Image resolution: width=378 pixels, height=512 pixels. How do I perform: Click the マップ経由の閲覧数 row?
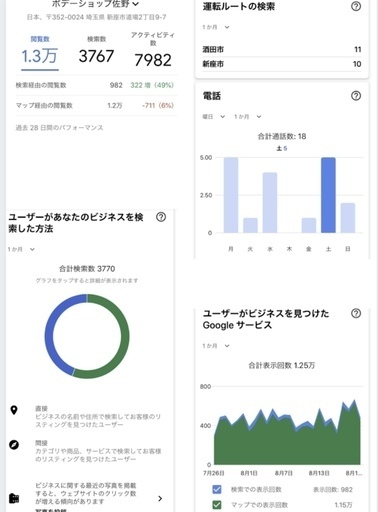[x=96, y=106]
